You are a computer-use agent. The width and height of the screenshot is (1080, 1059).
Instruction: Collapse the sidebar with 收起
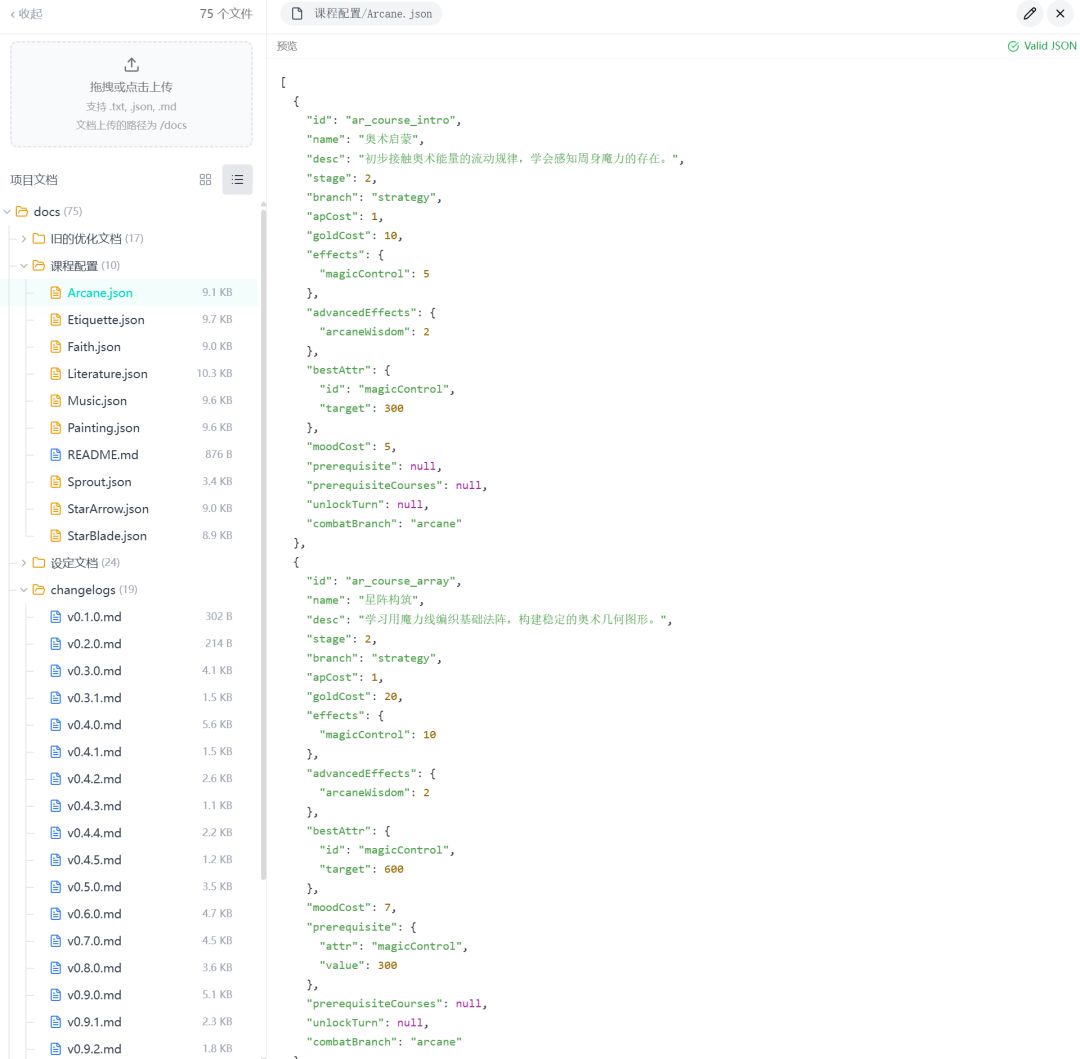[26, 14]
